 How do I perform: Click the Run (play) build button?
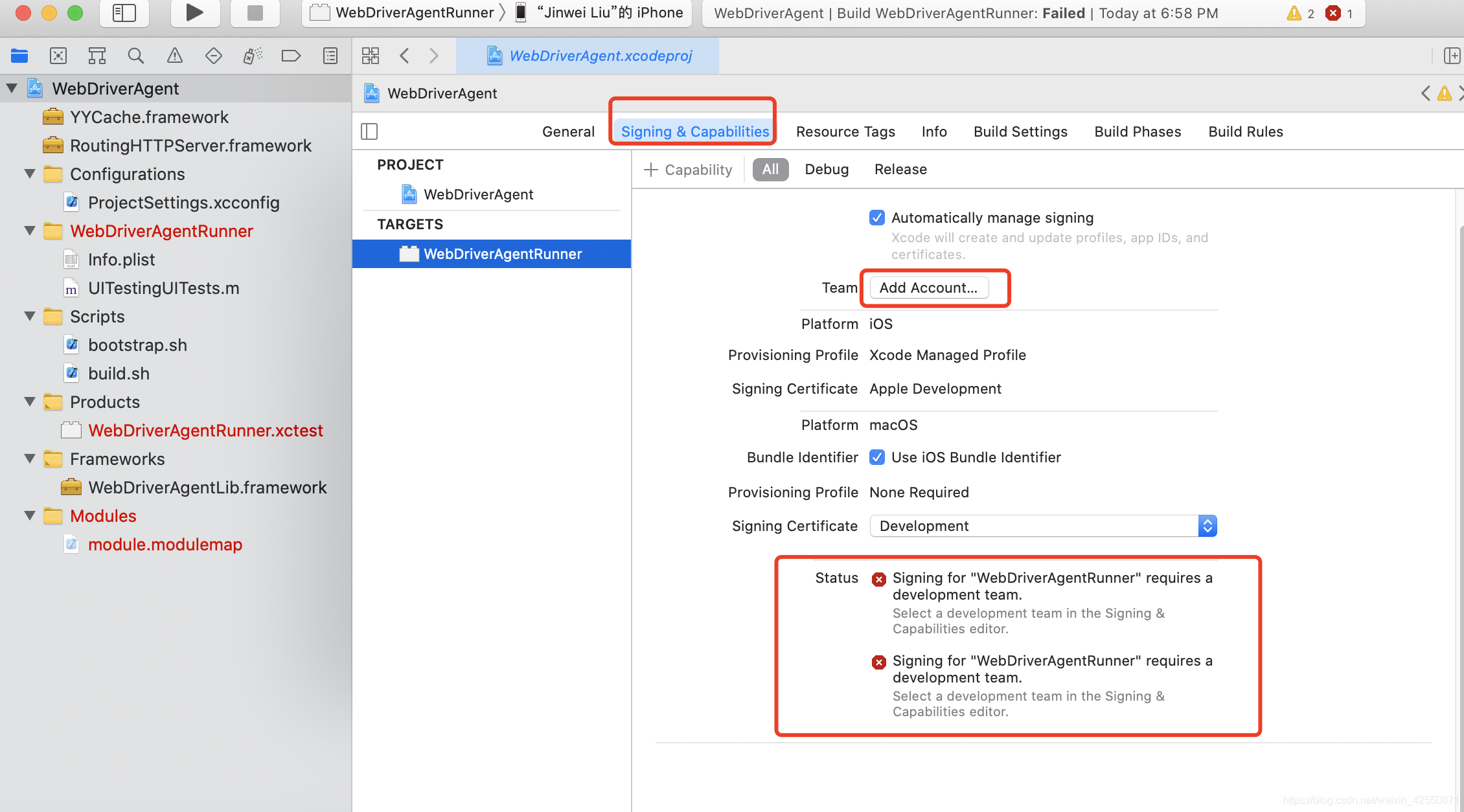pyautogui.click(x=194, y=13)
